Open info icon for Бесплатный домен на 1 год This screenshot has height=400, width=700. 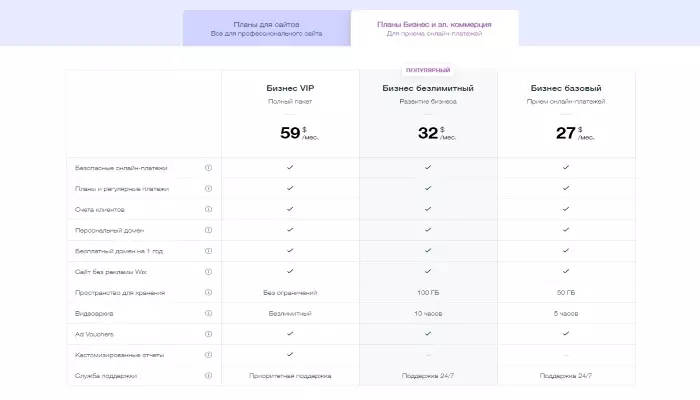pos(208,251)
